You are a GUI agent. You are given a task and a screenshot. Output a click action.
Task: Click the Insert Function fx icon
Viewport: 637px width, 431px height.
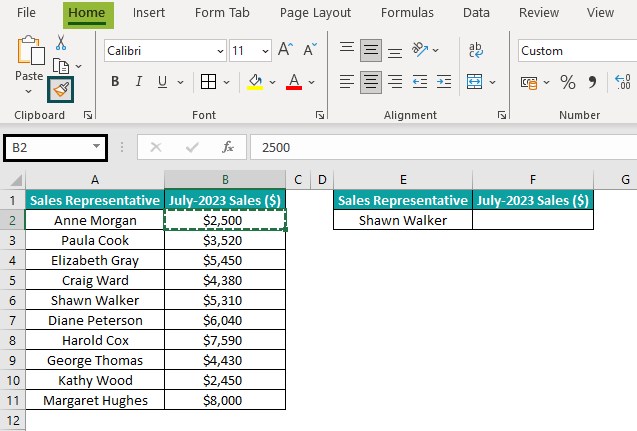pyautogui.click(x=228, y=147)
